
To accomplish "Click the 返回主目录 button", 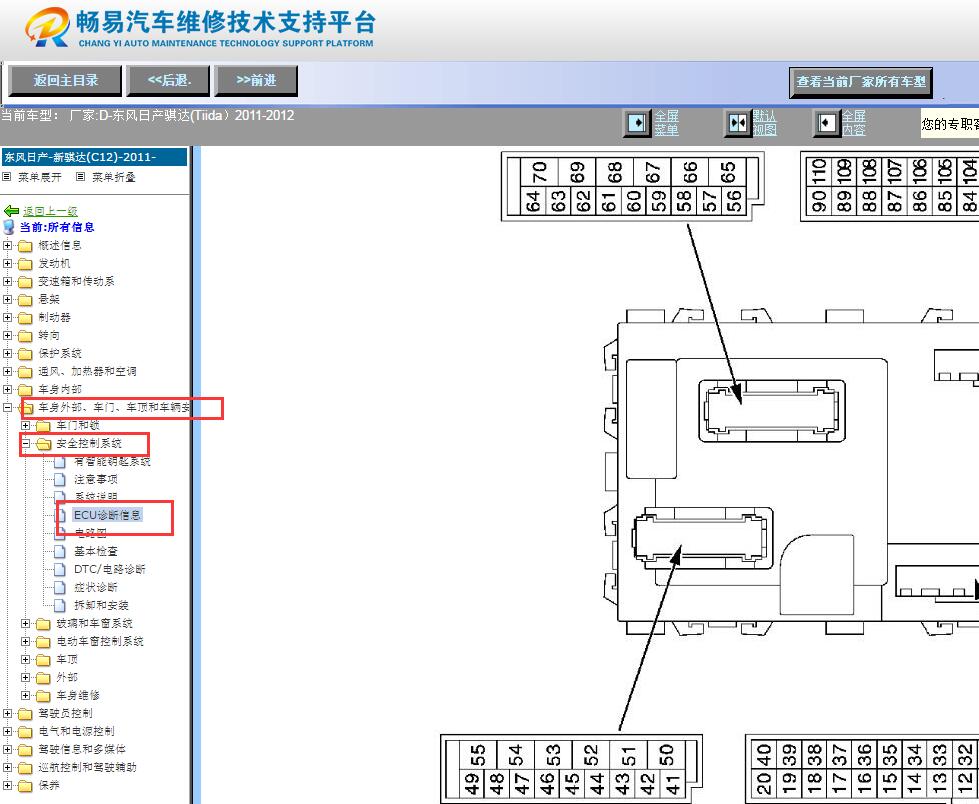I will click(x=66, y=81).
